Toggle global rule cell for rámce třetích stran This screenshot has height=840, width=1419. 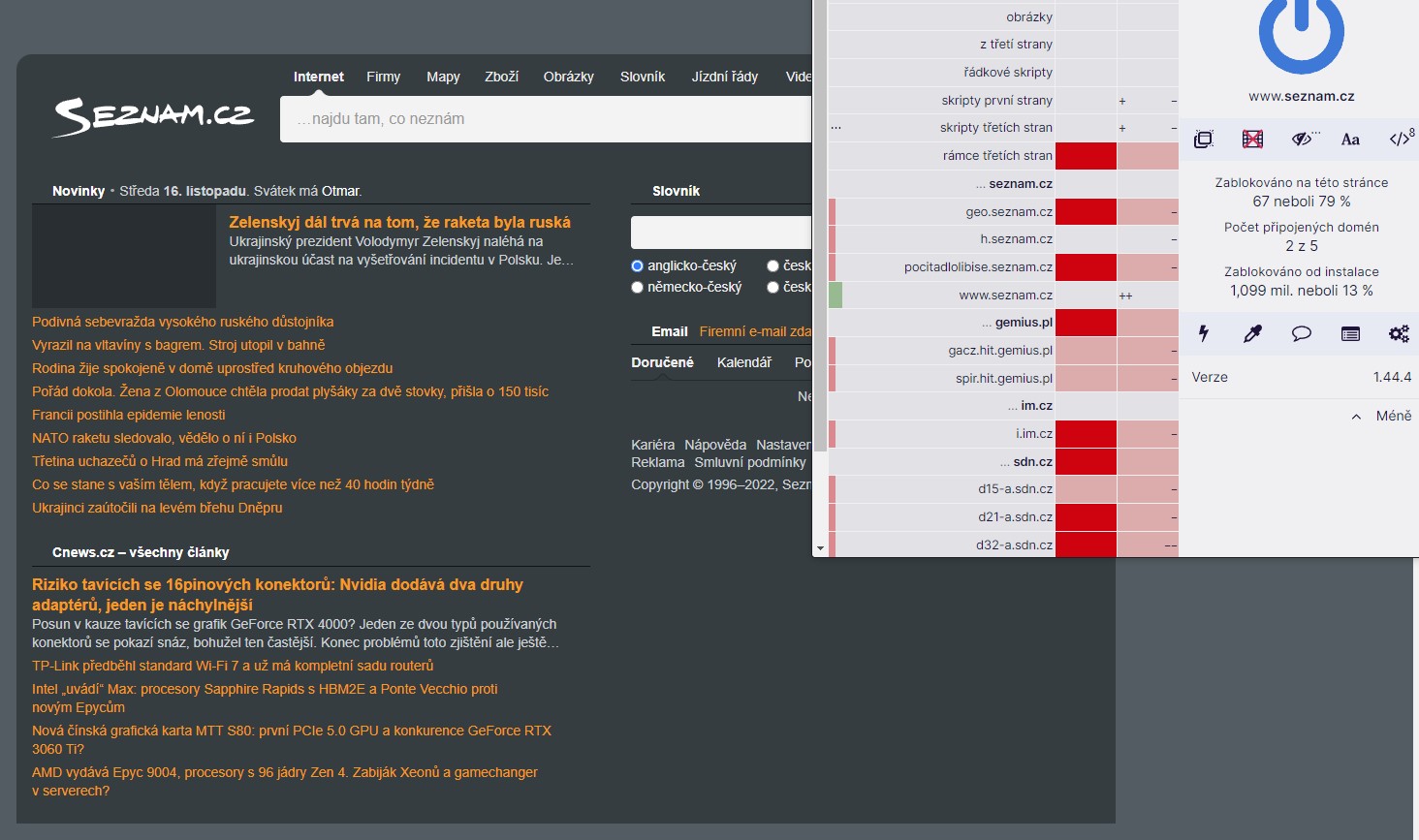(1086, 156)
